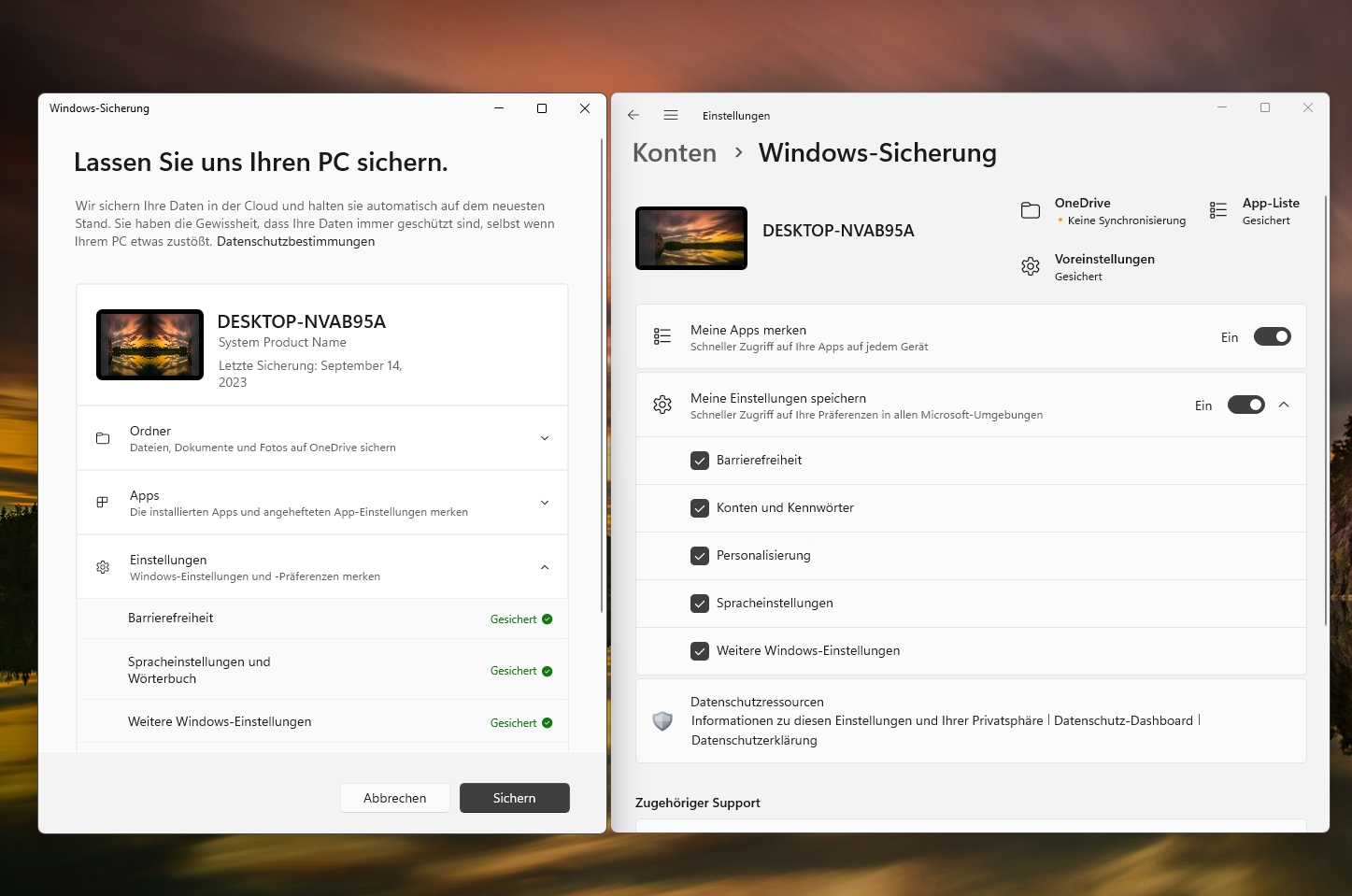Open Informationen zu diesen Einstellungen und Ihrer Privatsphäre
Viewport: 1352px width, 896px height.
[x=867, y=720]
